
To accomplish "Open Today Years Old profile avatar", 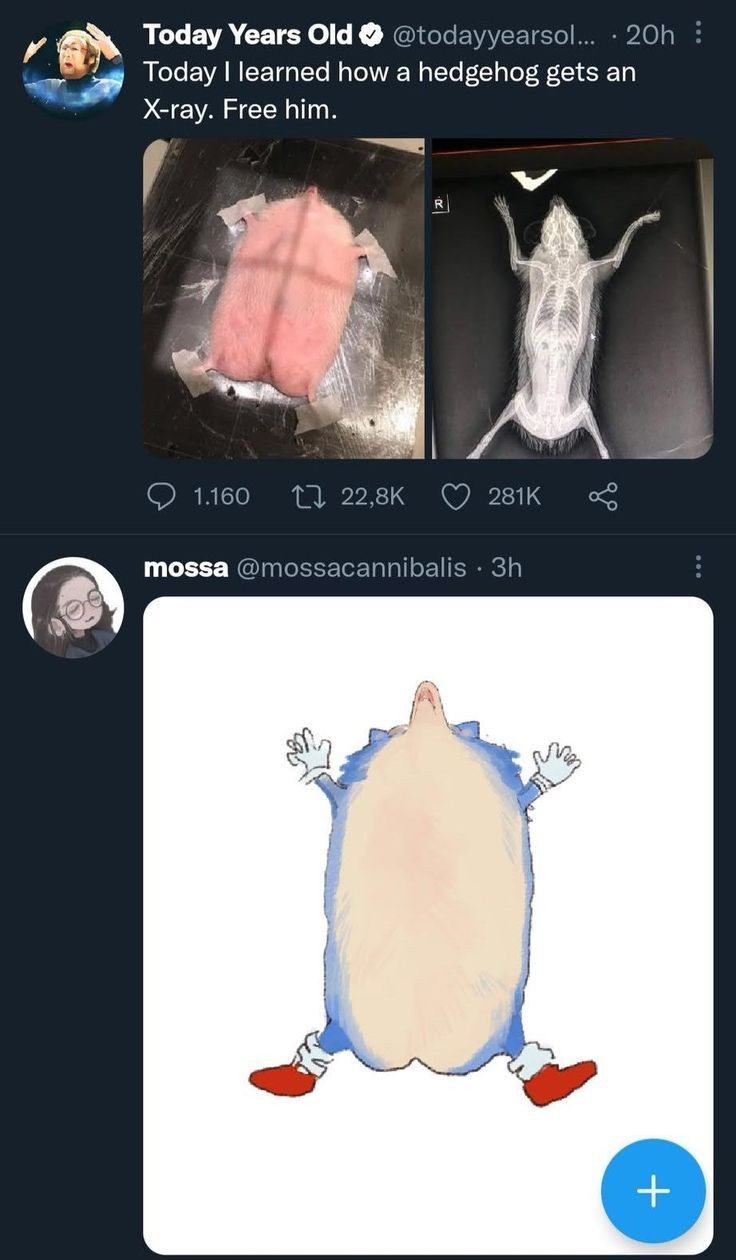I will (x=72, y=70).
